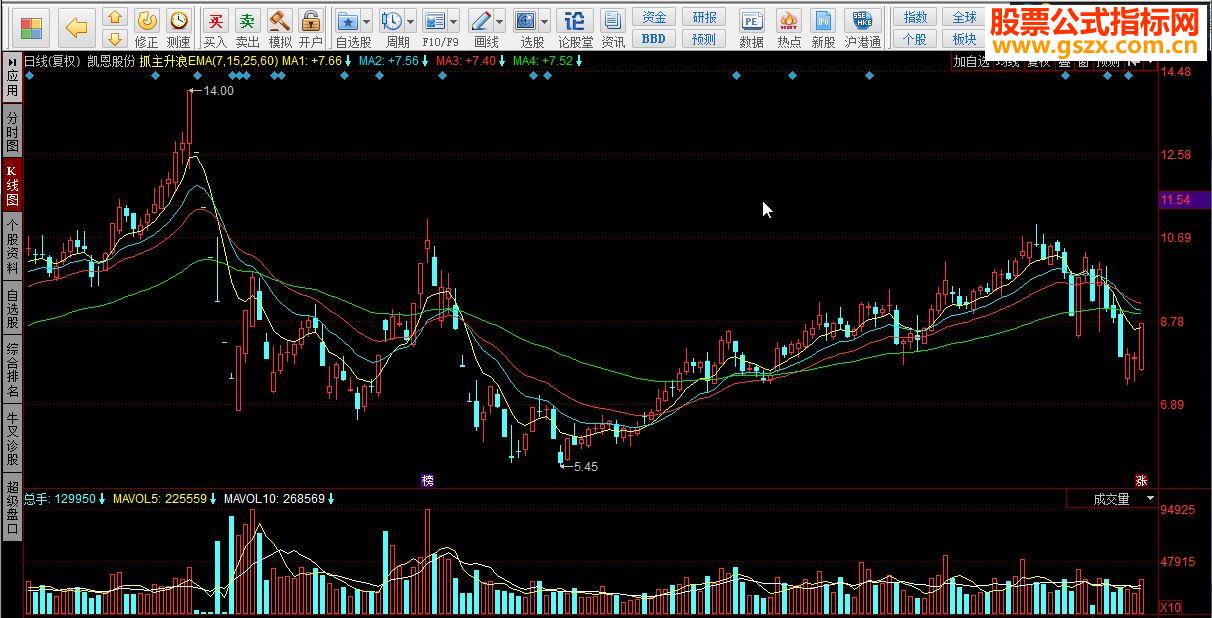Open the 牛叉诊股 sidebar tab

(12, 440)
